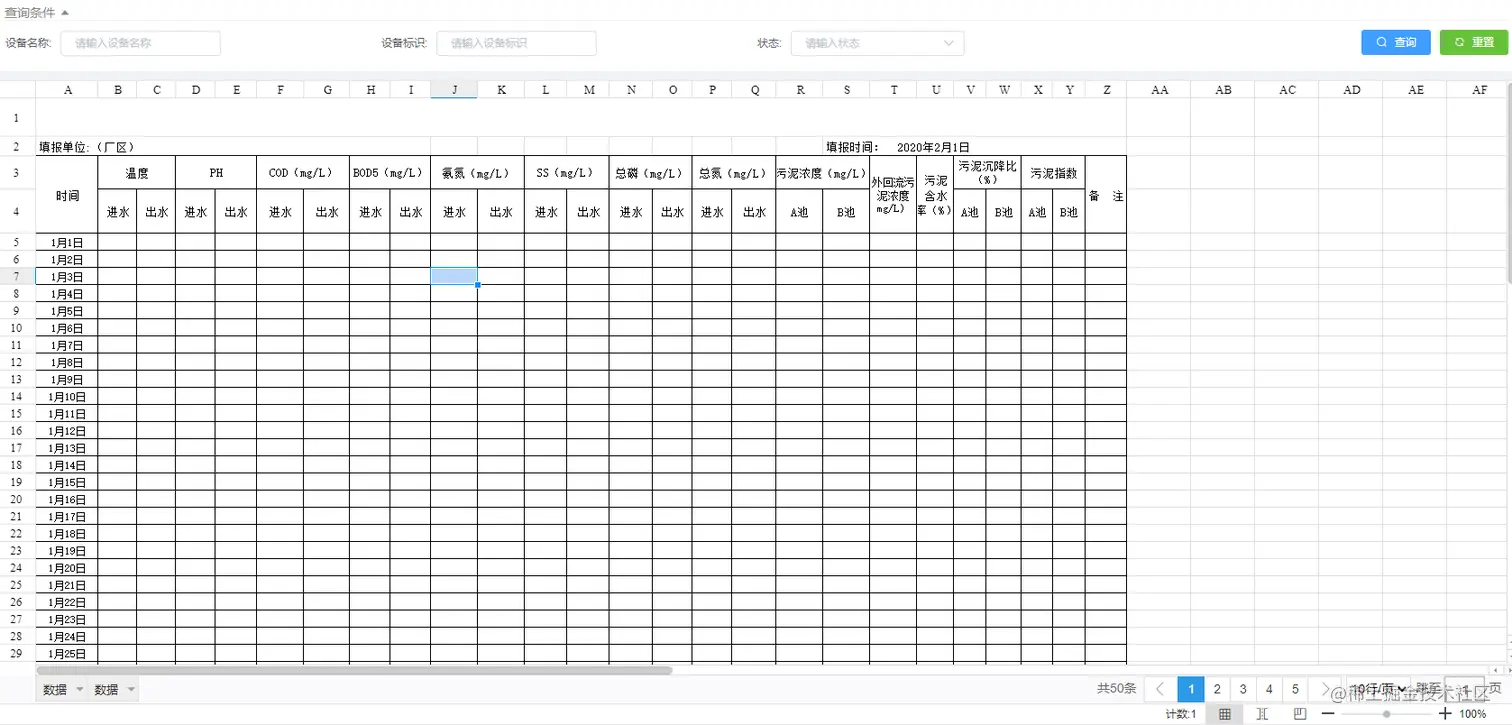Click the 污泥沉降比 (%) header cell
The image size is (1512, 725).
coord(987,173)
